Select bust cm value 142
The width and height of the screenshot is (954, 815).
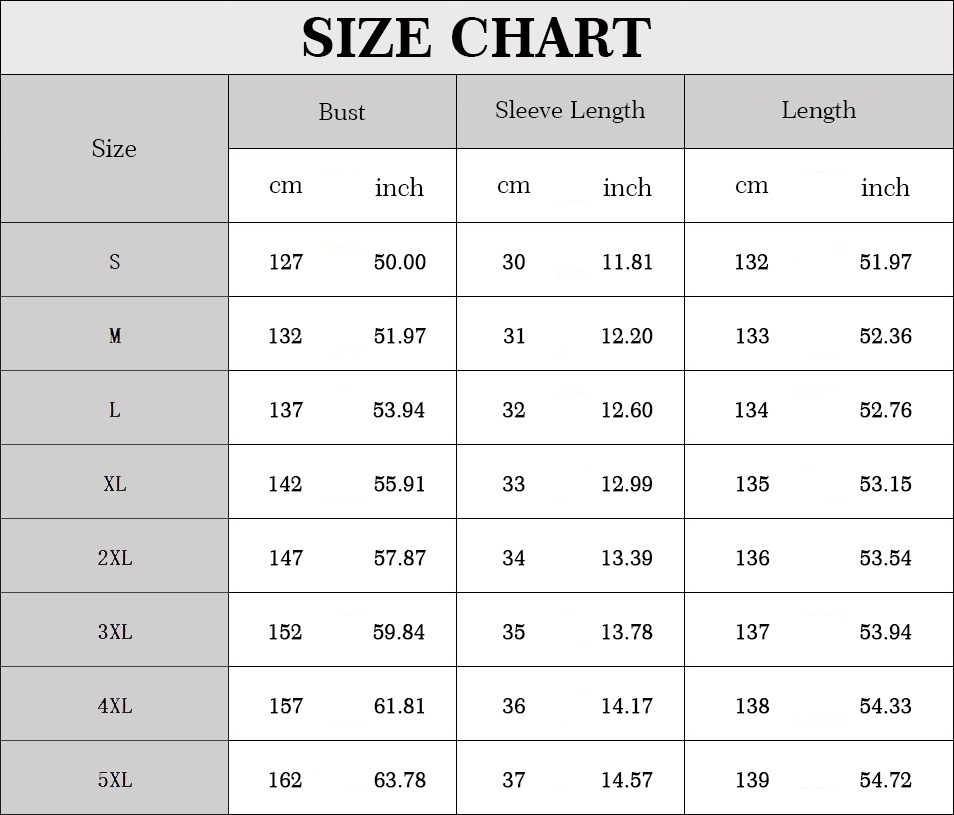[x=285, y=484]
